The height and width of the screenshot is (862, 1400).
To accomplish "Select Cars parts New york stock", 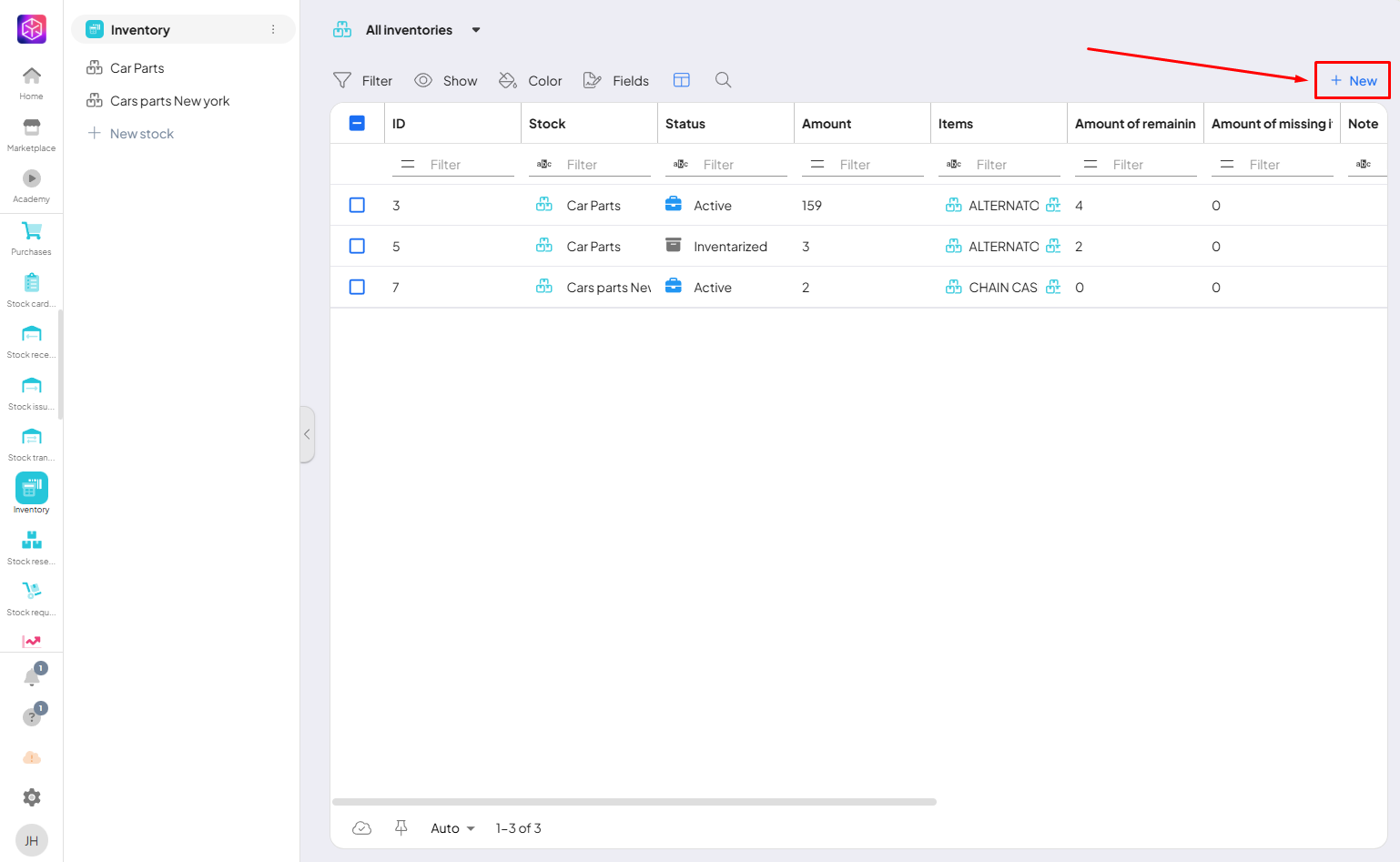I will point(169,101).
